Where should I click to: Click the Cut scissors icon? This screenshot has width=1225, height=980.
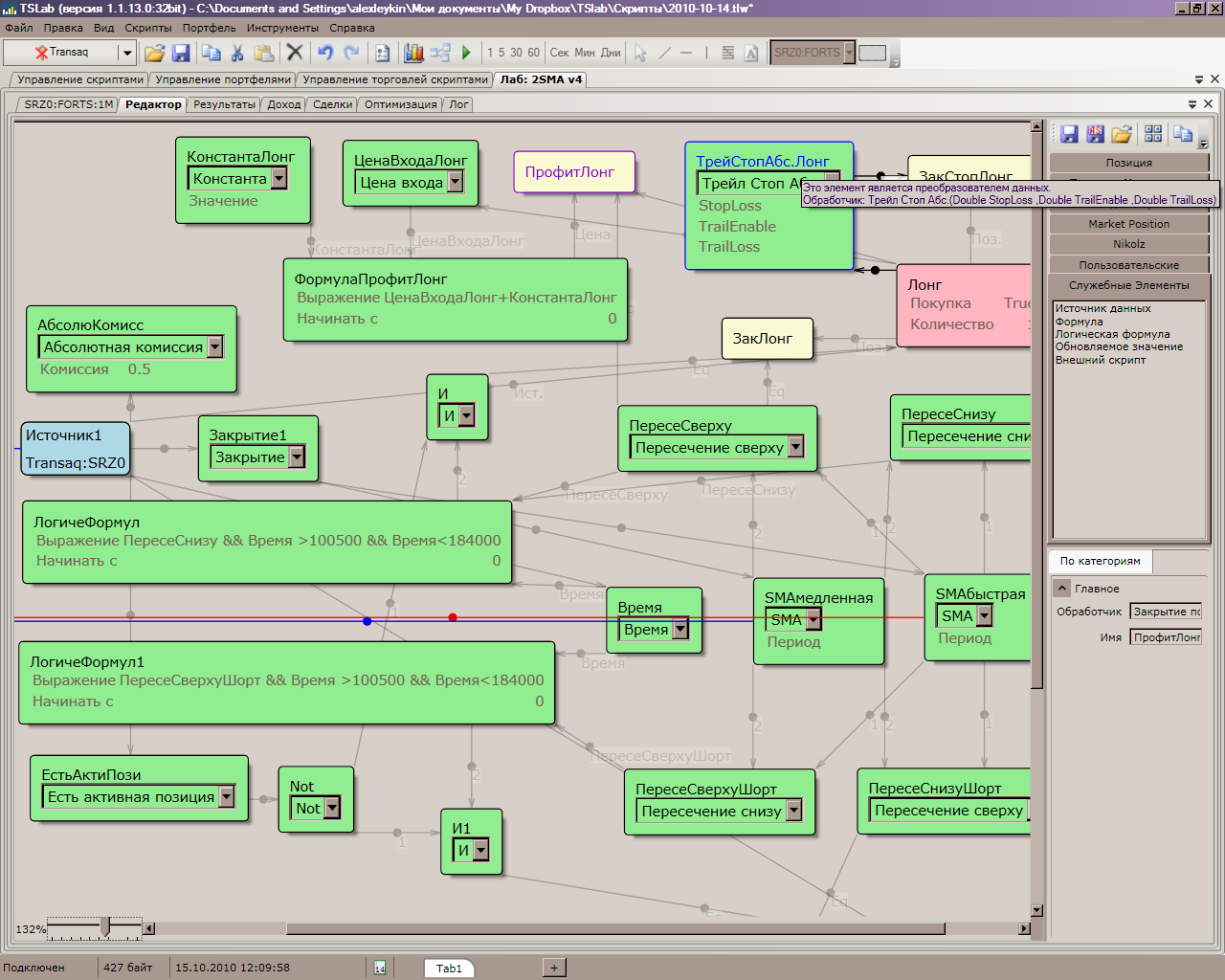click(237, 53)
